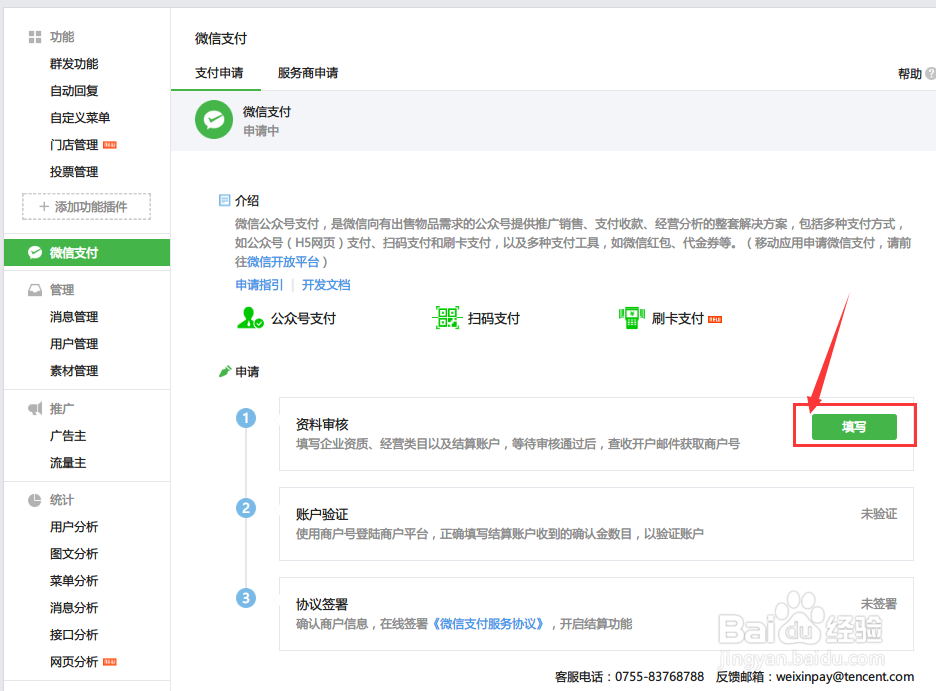
Task: Open 投票管理 in the sidebar
Action: [x=74, y=172]
